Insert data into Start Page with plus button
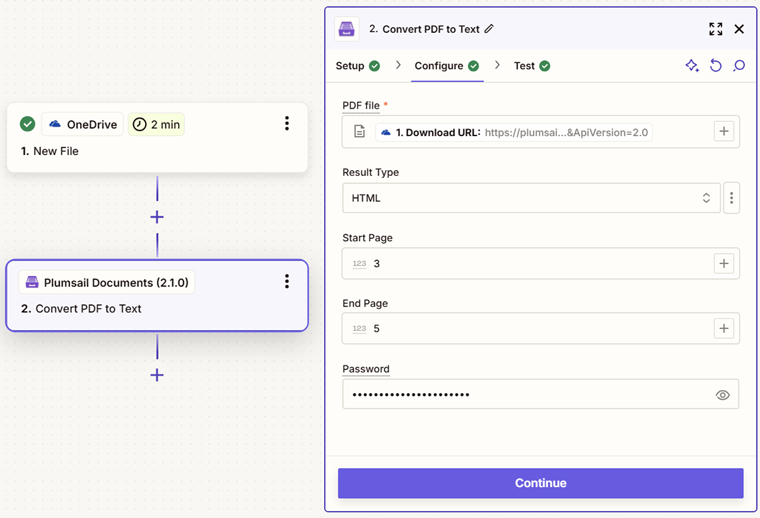Screen dimensions: 760x518 pos(724,263)
